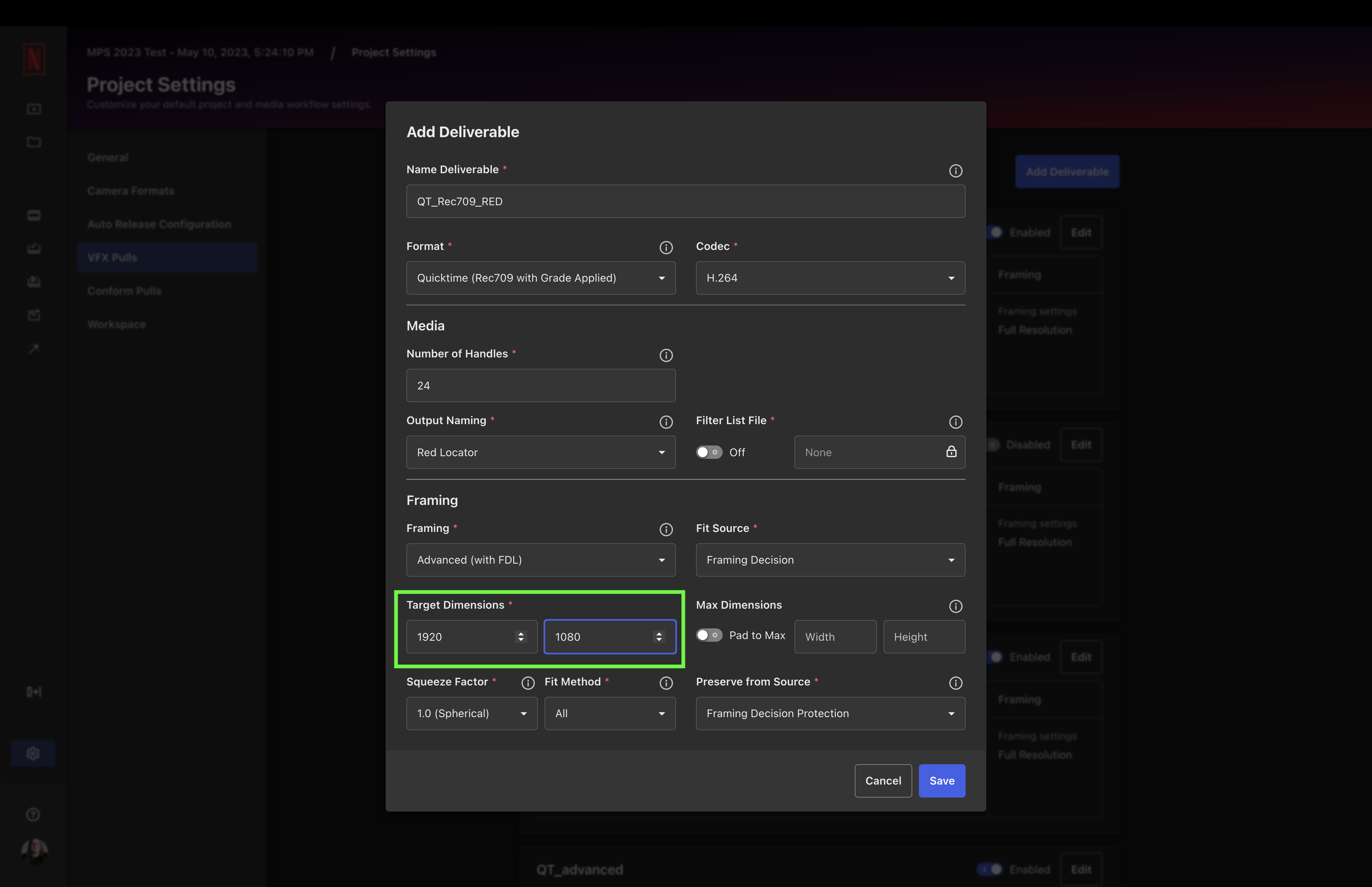Select VFX Pulls menu item

coord(167,258)
